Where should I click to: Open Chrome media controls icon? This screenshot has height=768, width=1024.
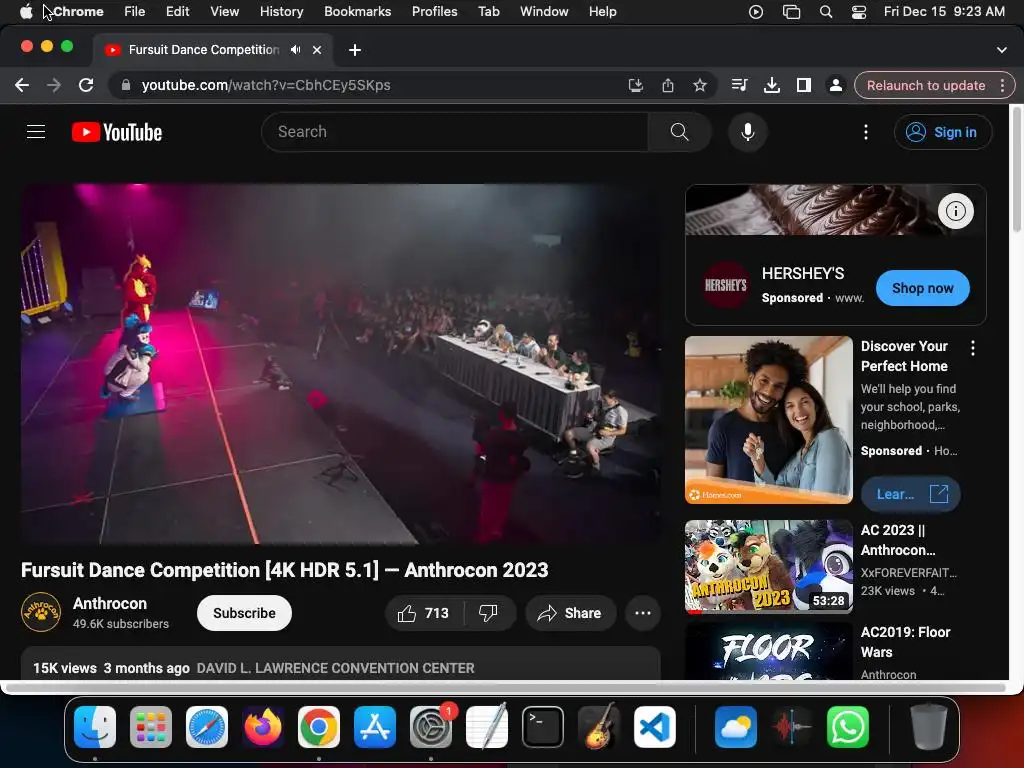pos(739,85)
